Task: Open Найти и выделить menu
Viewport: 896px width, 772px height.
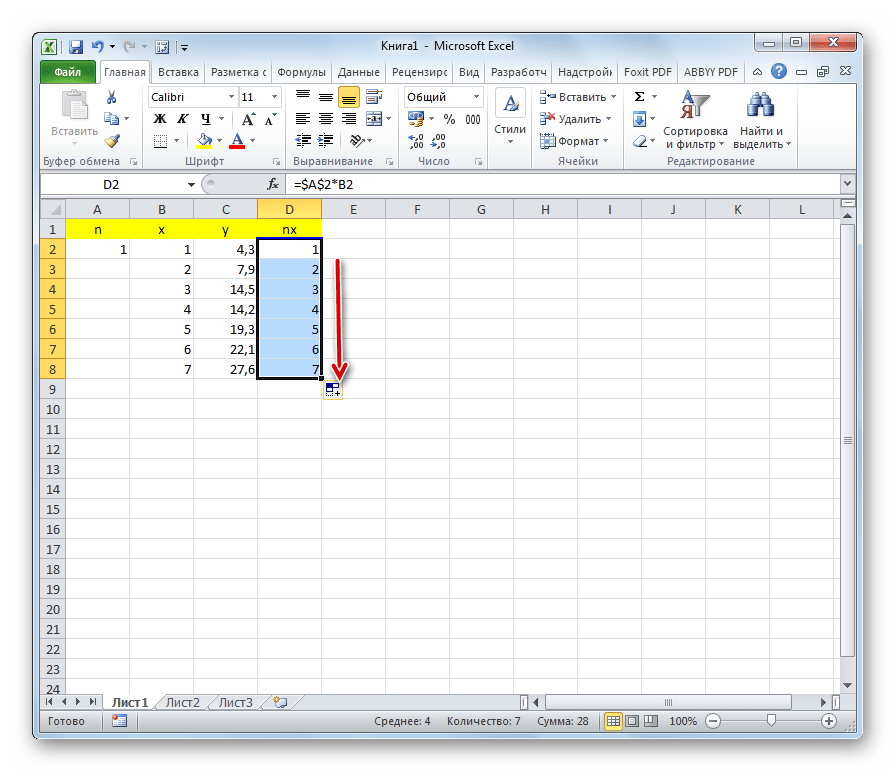Action: click(762, 120)
